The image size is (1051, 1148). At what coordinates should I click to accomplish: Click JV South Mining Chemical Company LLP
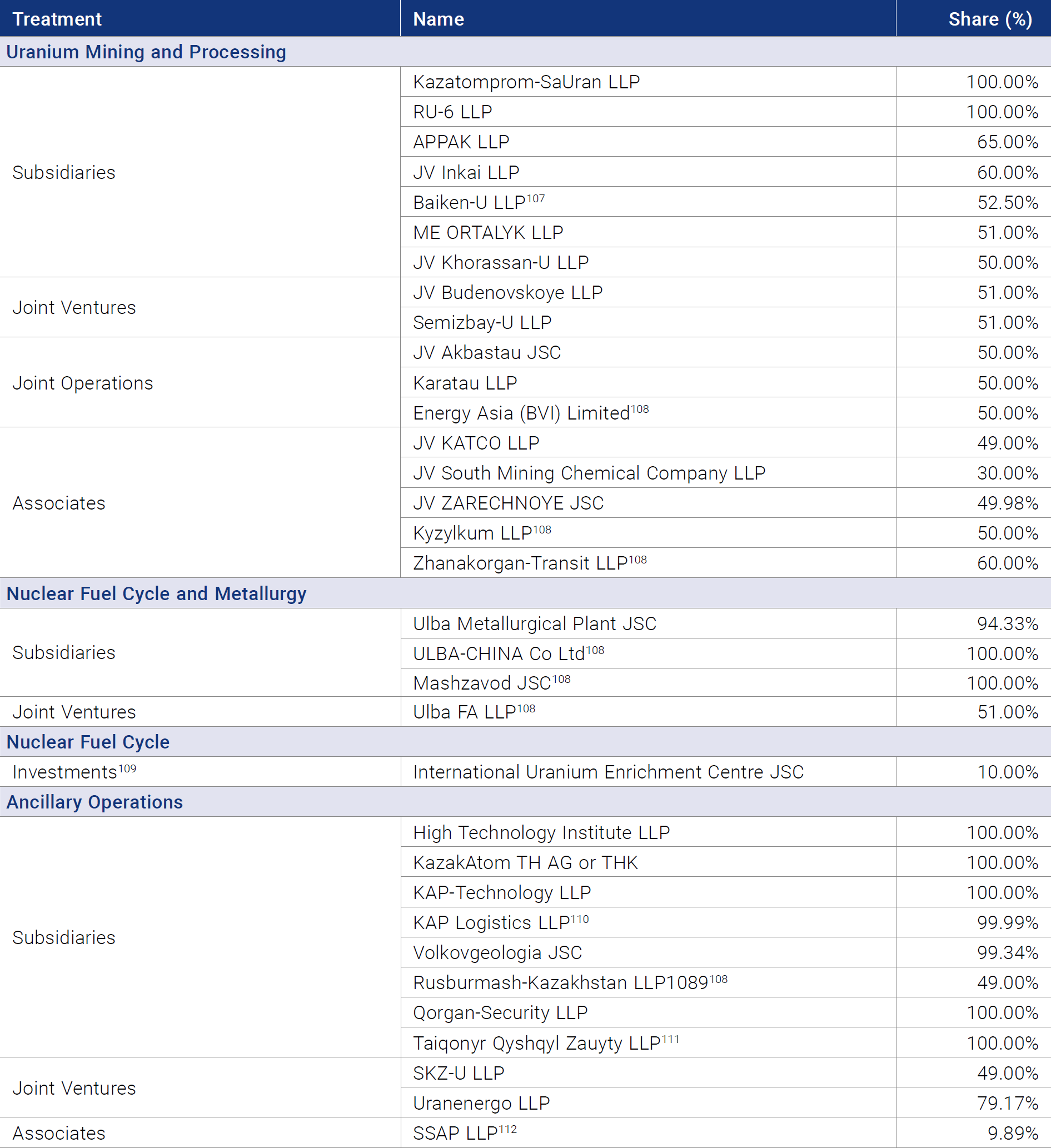[x=589, y=473]
